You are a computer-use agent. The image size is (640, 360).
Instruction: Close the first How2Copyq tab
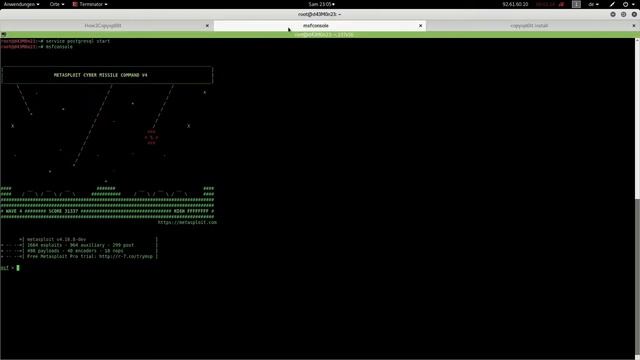tap(207, 26)
